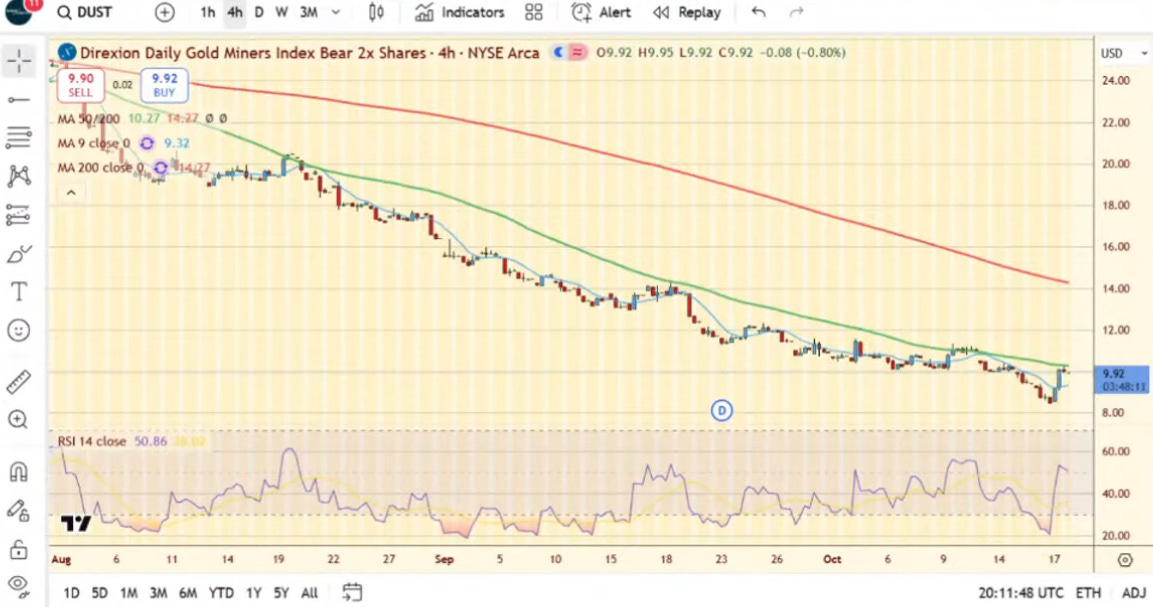1153x607 pixels.
Task: Select the trend line drawing tool
Action: pyautogui.click(x=19, y=99)
